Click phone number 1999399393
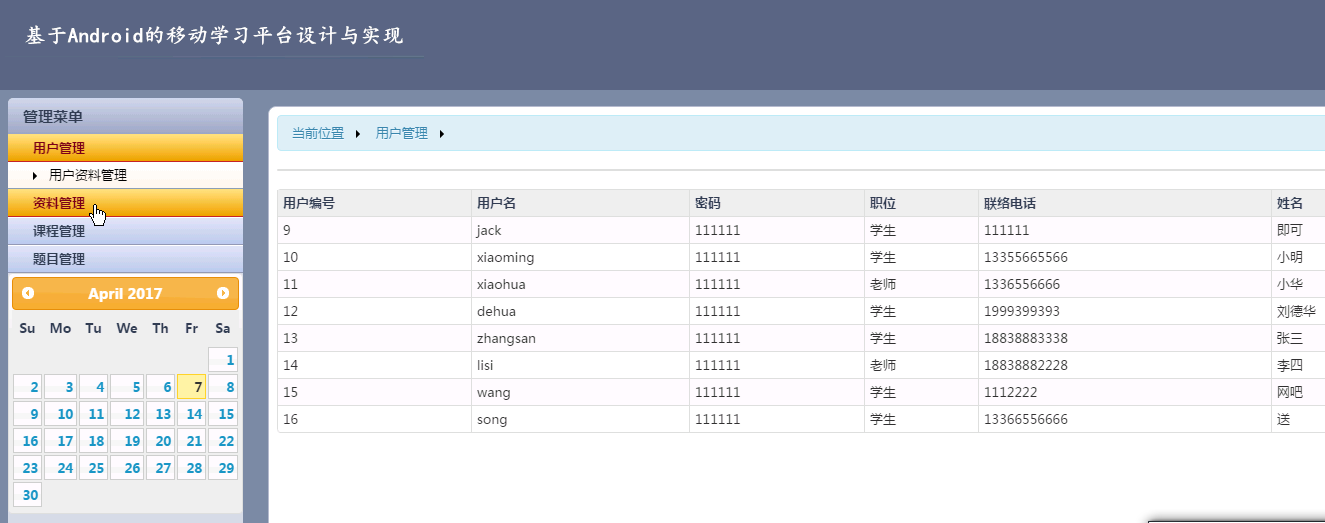Screen dimensions: 1325x523 pos(1022,311)
